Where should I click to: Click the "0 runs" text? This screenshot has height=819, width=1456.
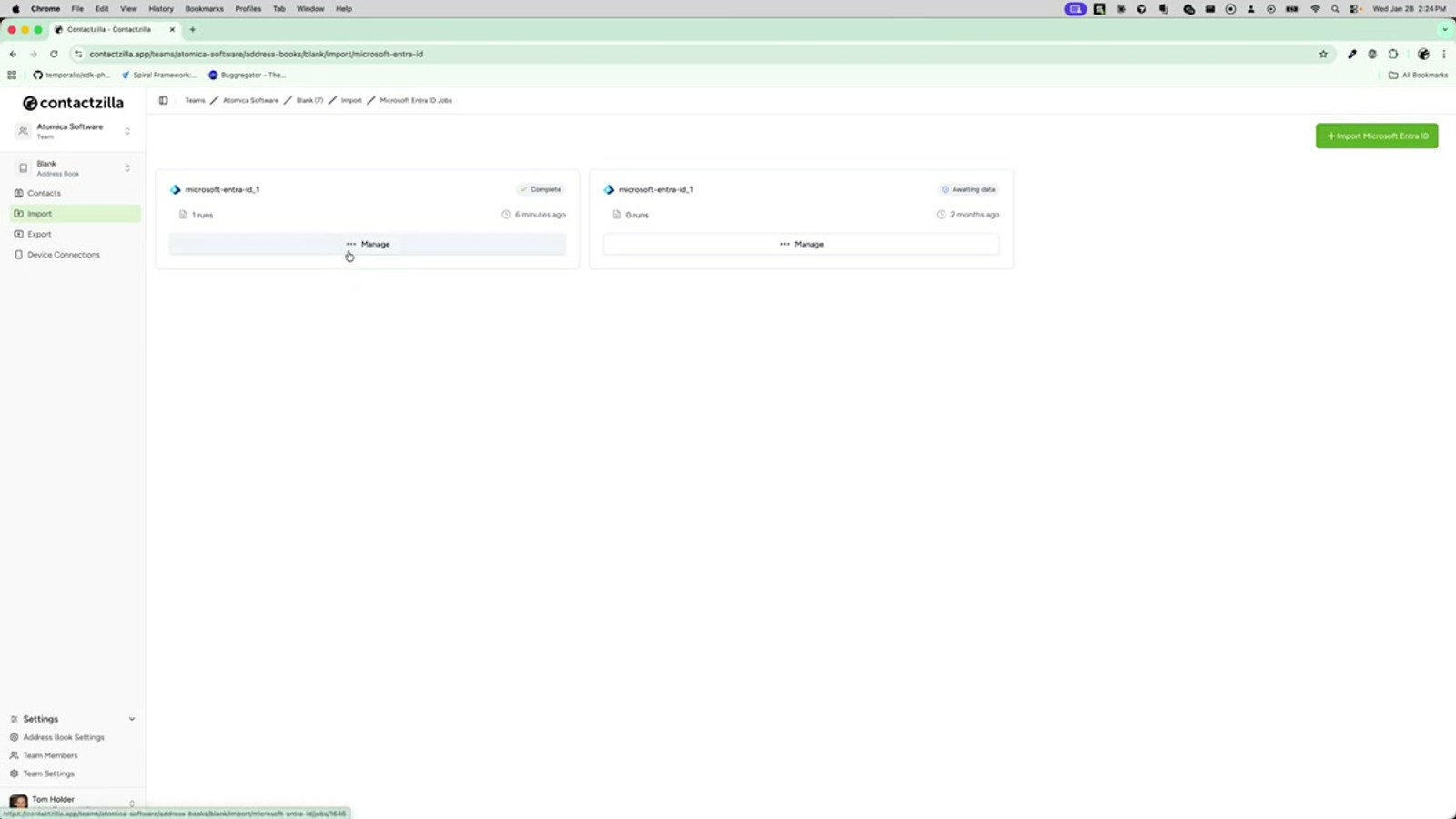pyautogui.click(x=637, y=215)
